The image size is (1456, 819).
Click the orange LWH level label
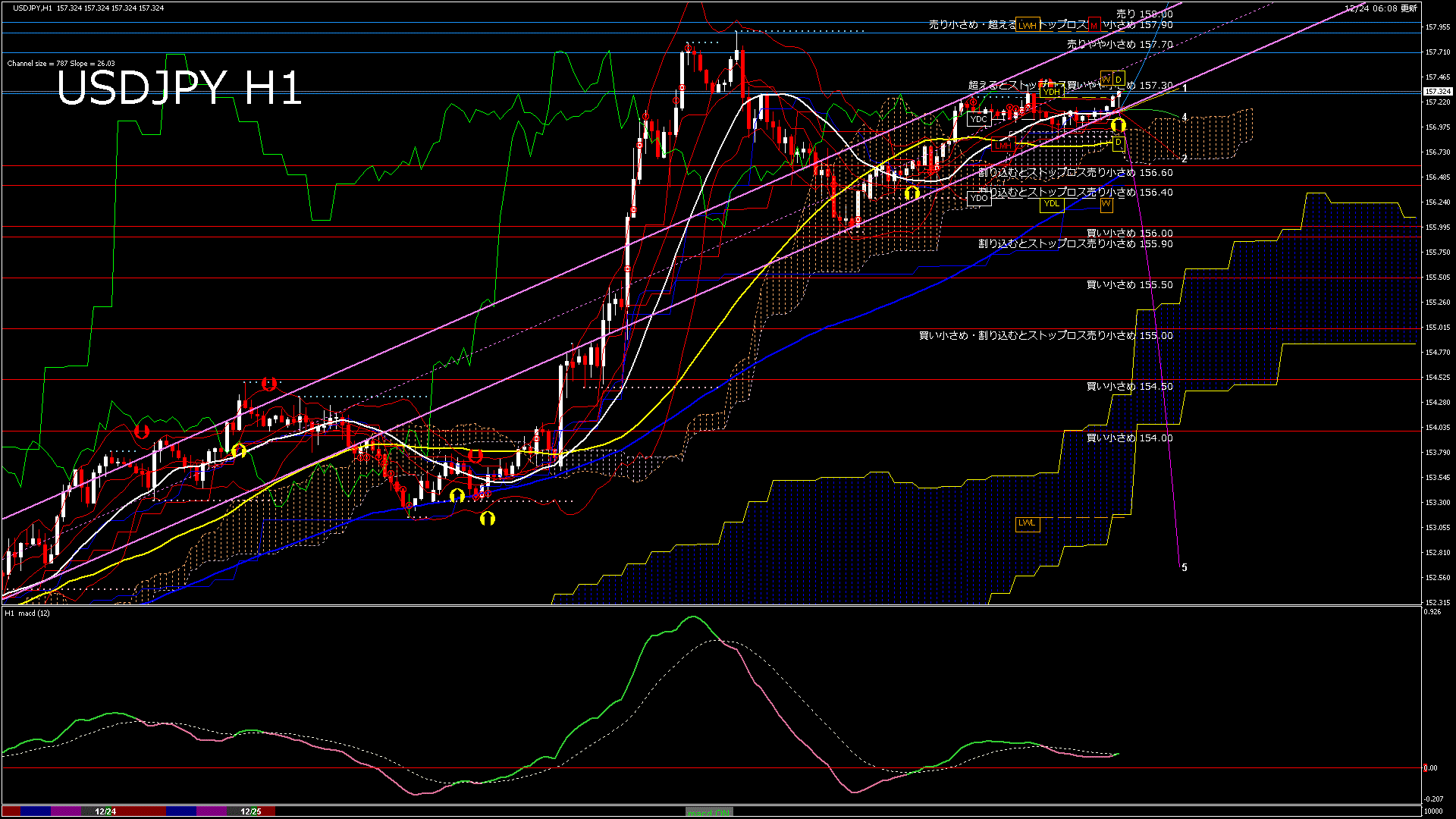[x=1028, y=25]
